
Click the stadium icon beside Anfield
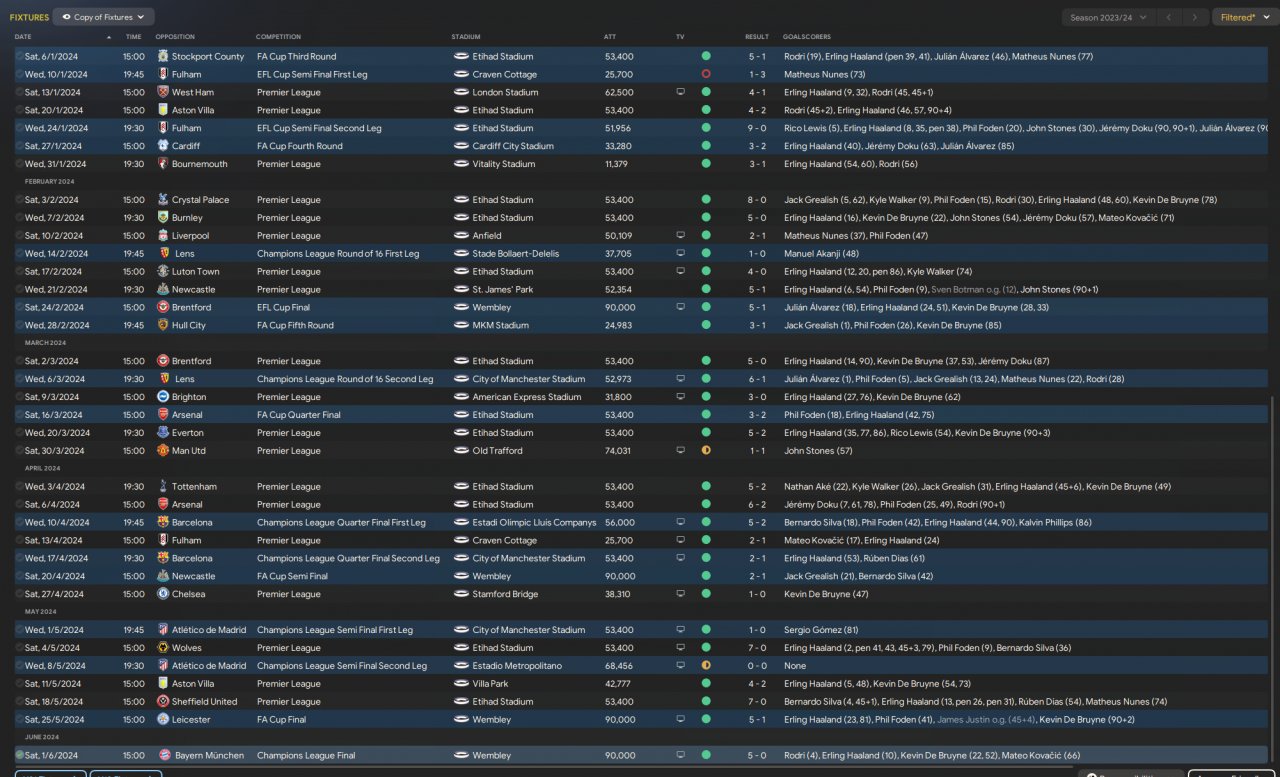click(x=461, y=236)
